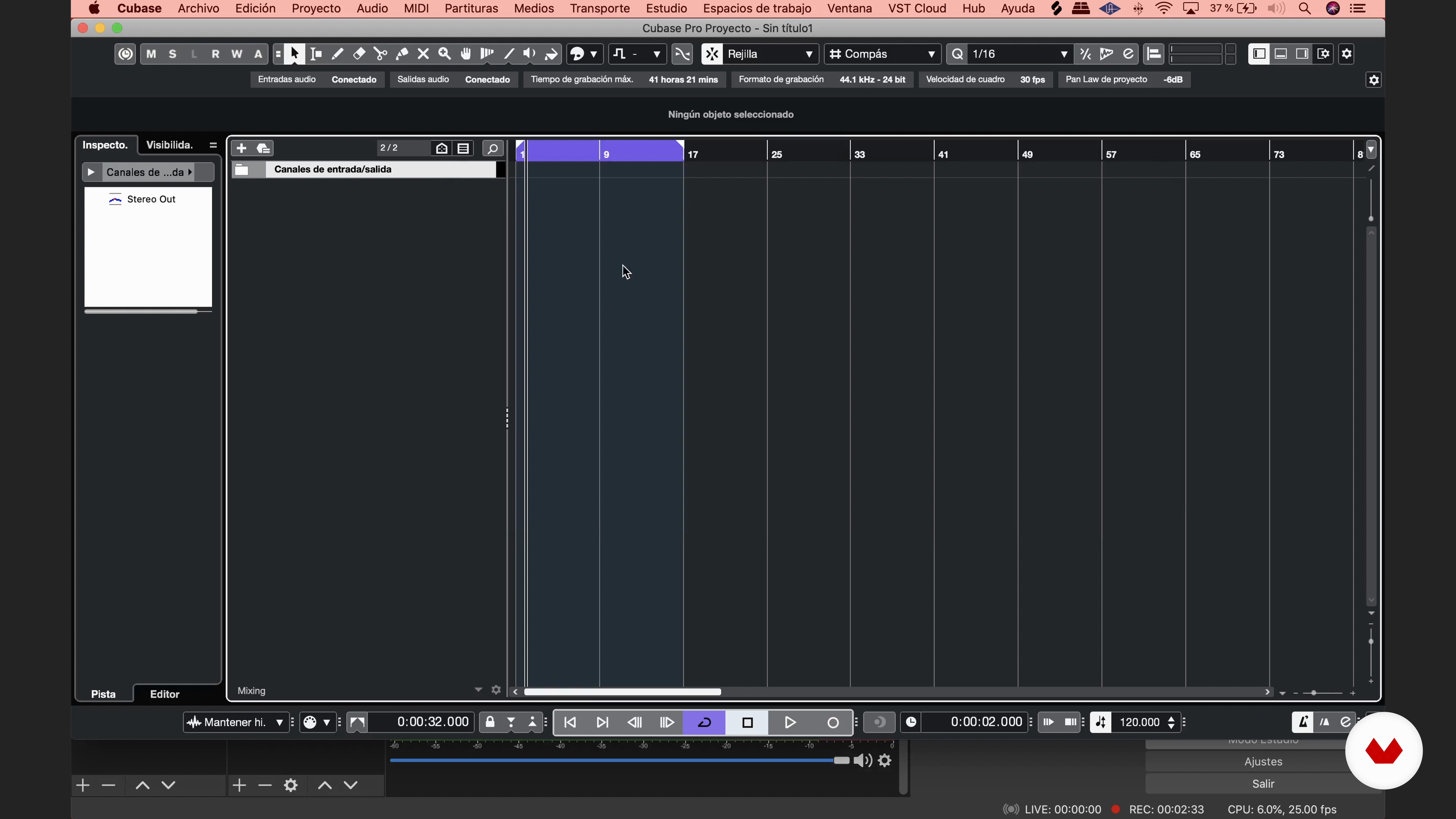Click the Forward transport button
This screenshot has height=819, width=1456.
pyautogui.click(x=667, y=722)
